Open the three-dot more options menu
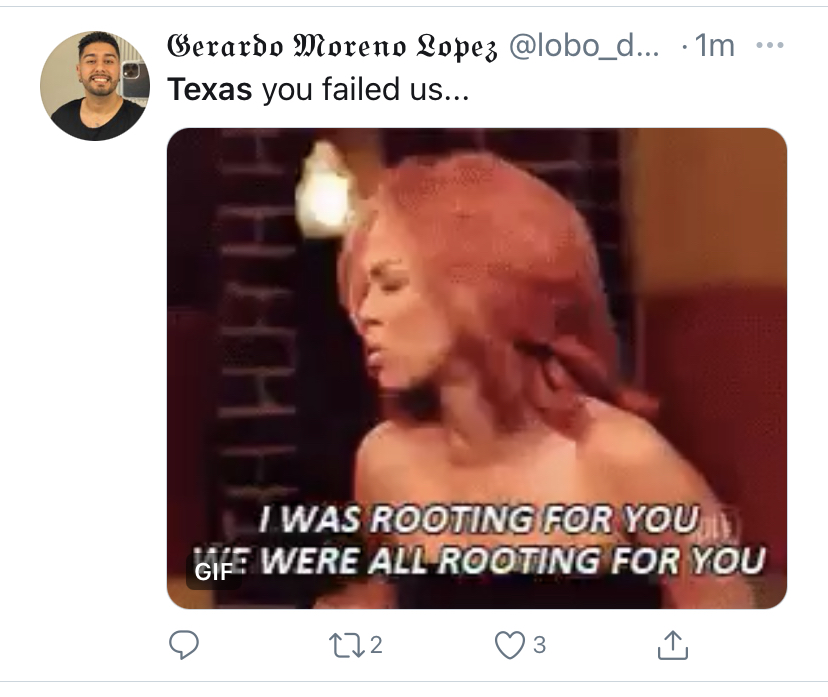The width and height of the screenshot is (828, 697). pos(769,45)
